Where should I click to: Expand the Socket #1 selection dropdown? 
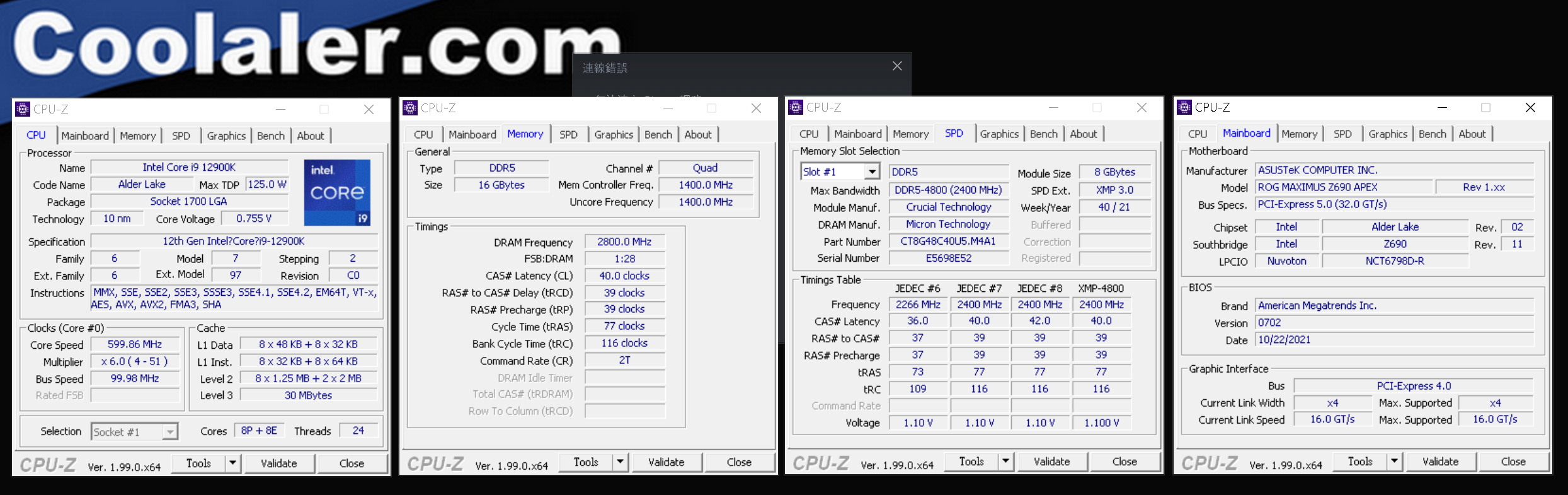click(x=169, y=432)
